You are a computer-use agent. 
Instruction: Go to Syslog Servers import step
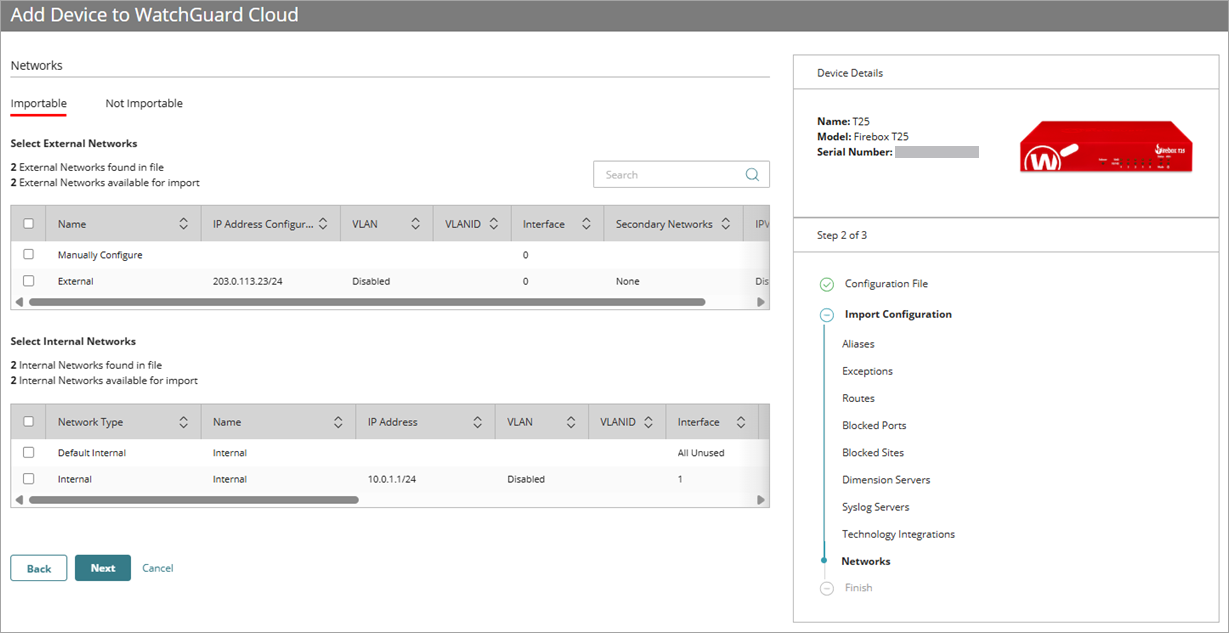[876, 507]
